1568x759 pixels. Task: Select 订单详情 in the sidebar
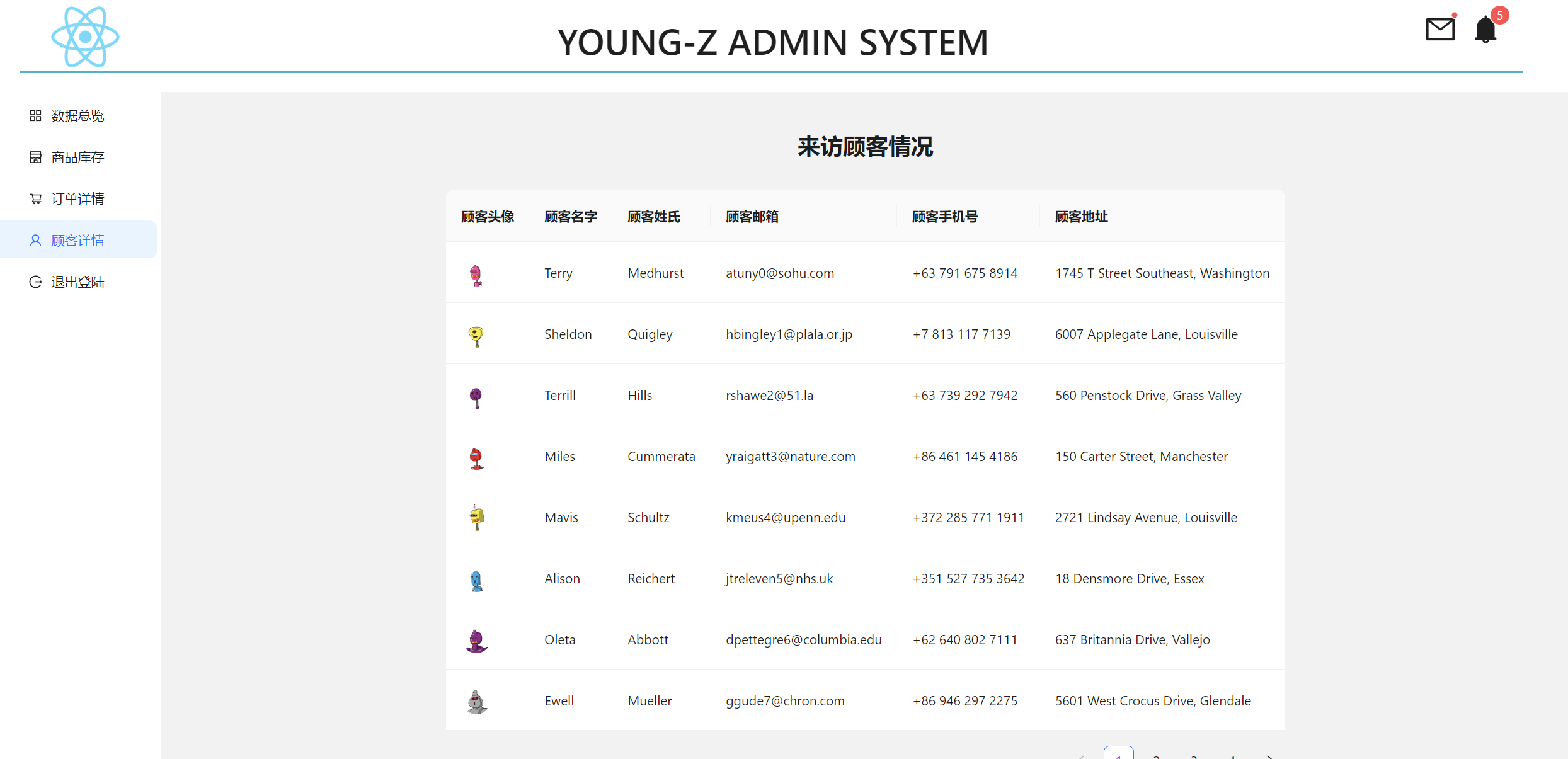pos(77,199)
